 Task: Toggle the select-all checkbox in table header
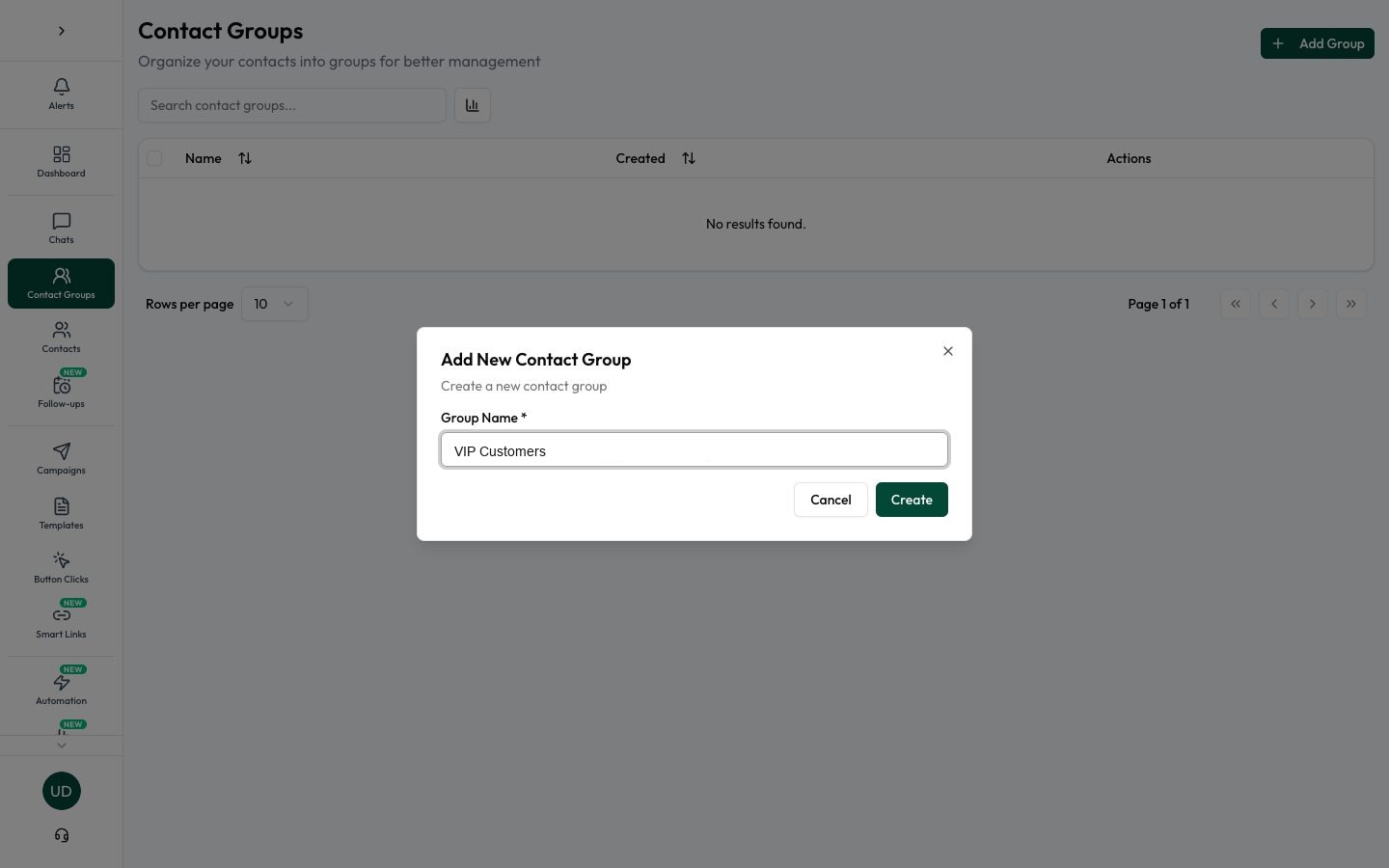pos(154,158)
